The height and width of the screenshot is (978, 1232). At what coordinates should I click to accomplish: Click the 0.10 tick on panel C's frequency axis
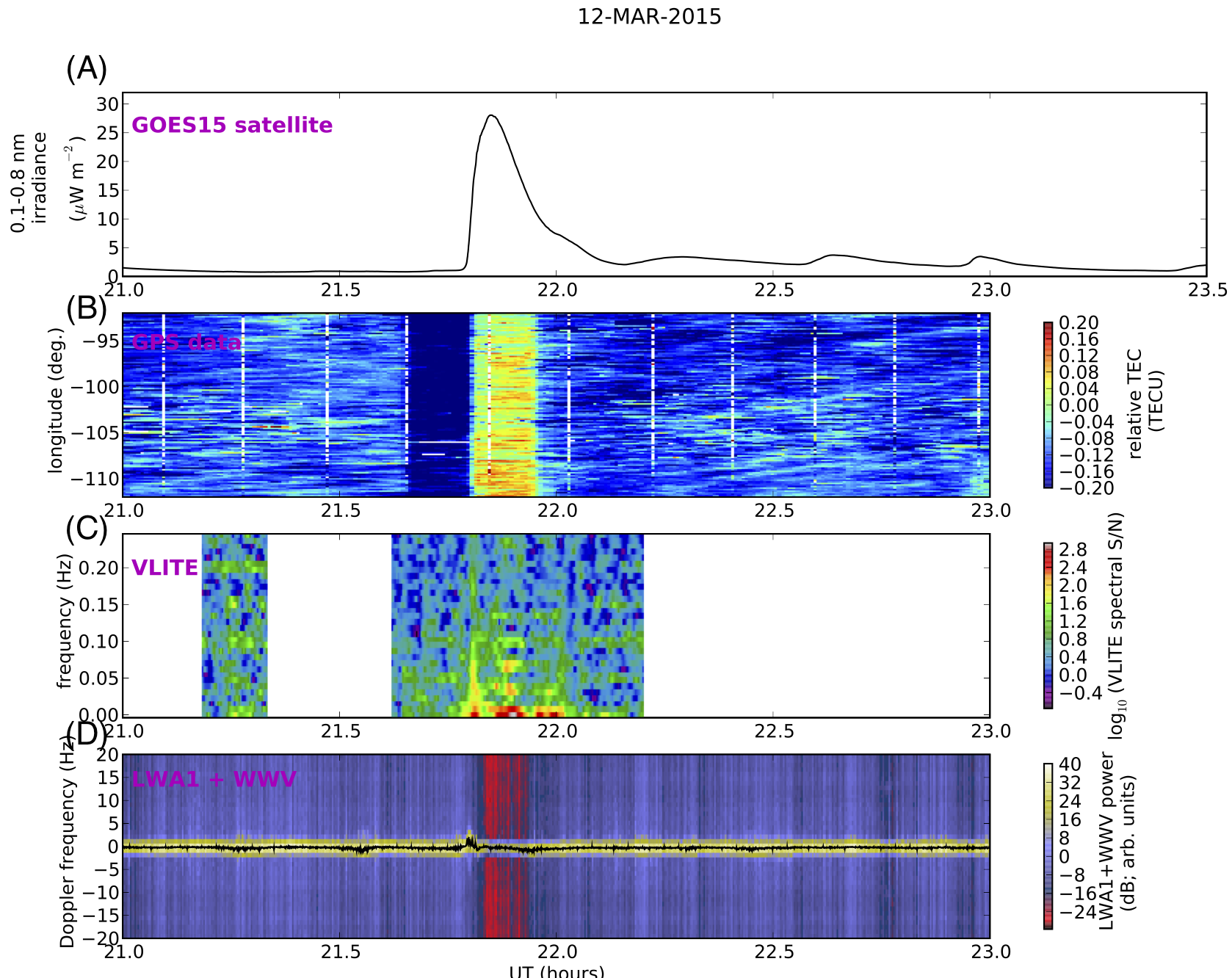pos(98,641)
